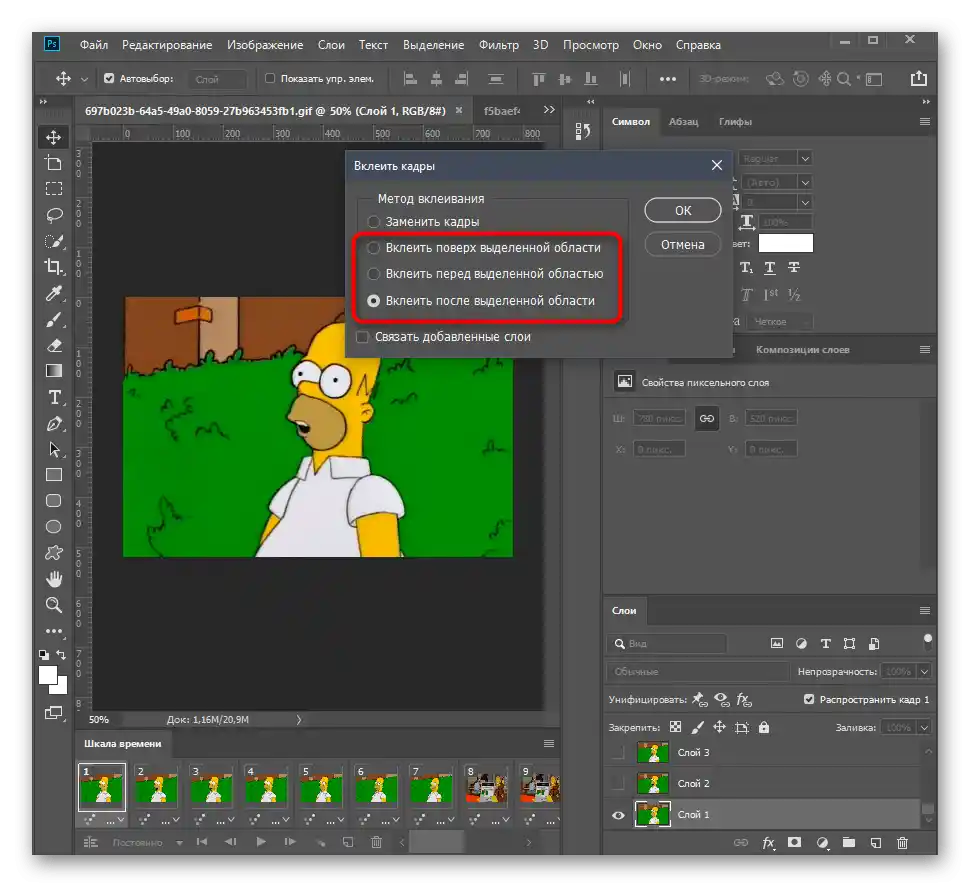Choose 'Вклеить поверх выделенной области' option

(374, 248)
